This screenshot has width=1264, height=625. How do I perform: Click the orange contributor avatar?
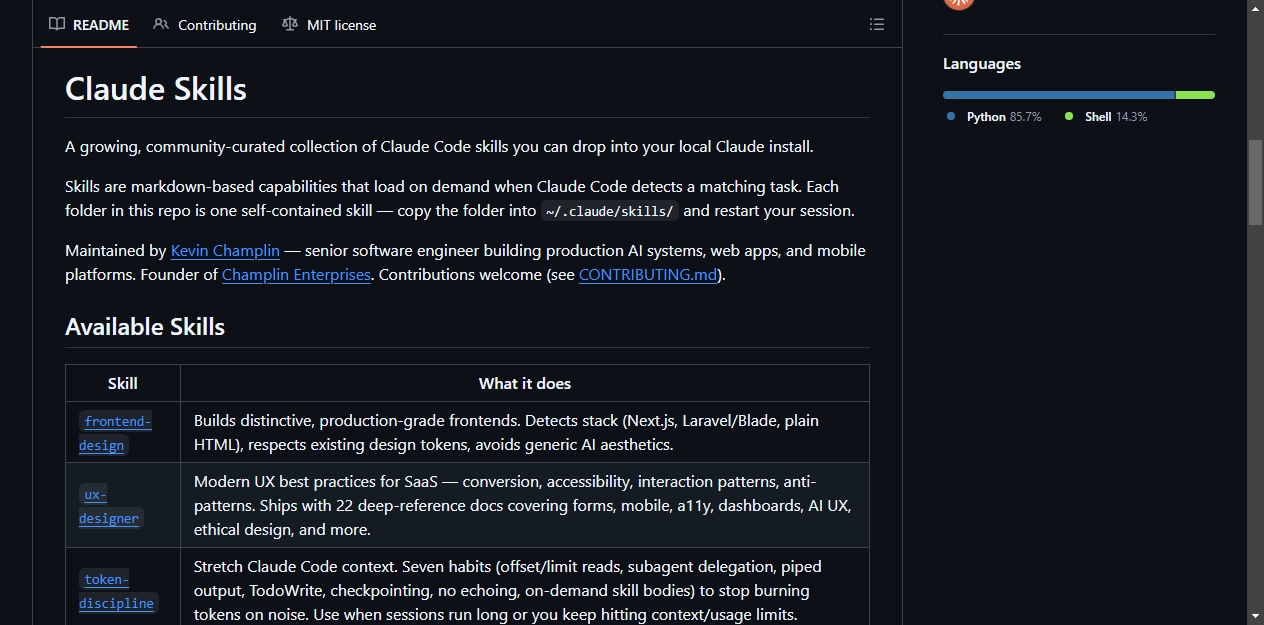959,3
